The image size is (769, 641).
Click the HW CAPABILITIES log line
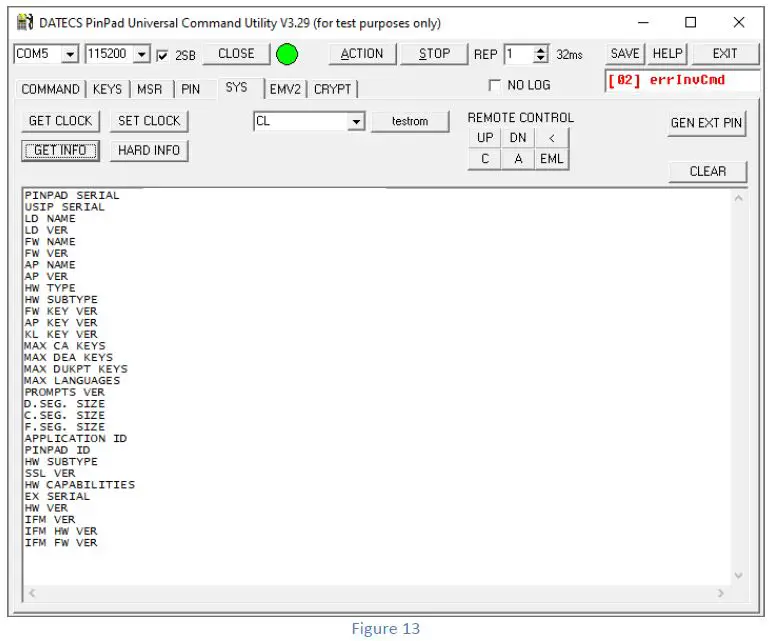[x=80, y=485]
